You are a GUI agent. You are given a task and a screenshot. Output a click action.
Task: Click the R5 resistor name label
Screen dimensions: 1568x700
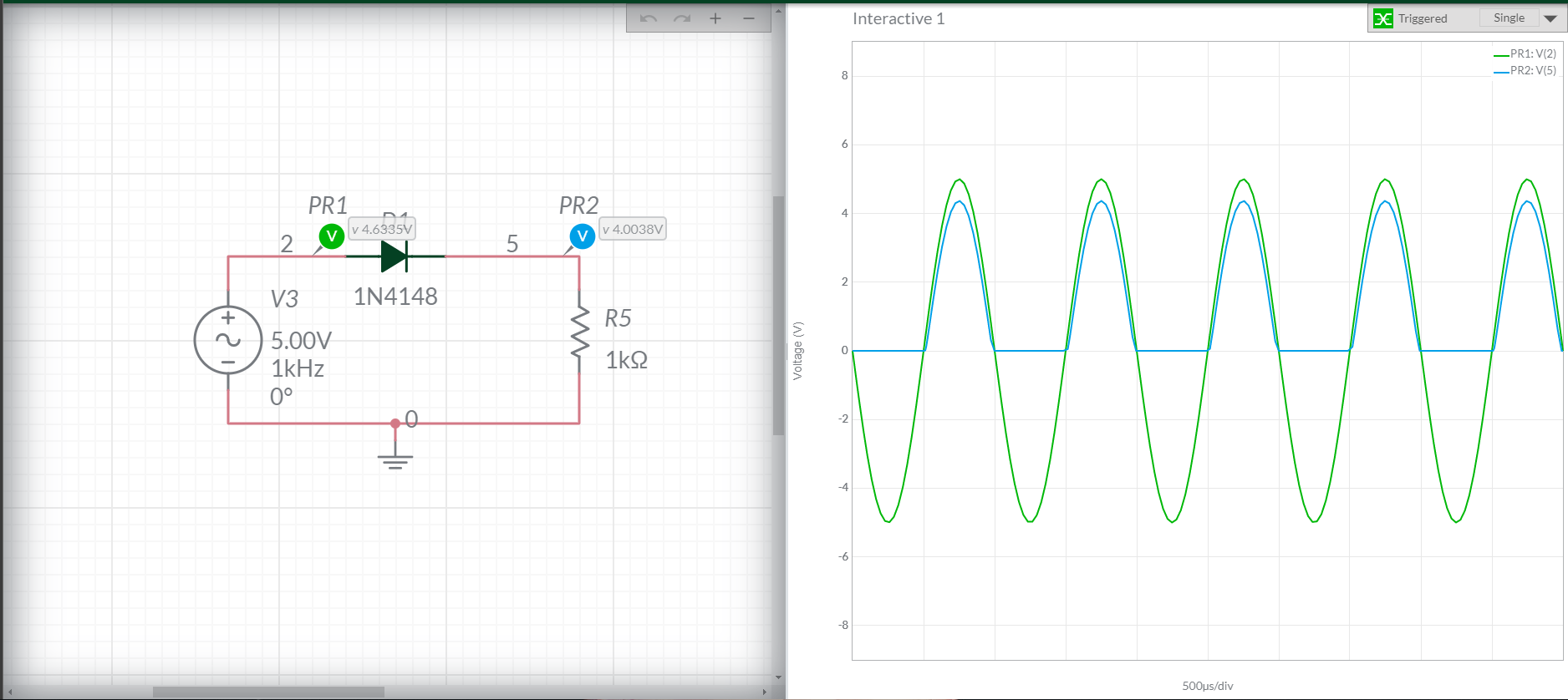click(618, 318)
